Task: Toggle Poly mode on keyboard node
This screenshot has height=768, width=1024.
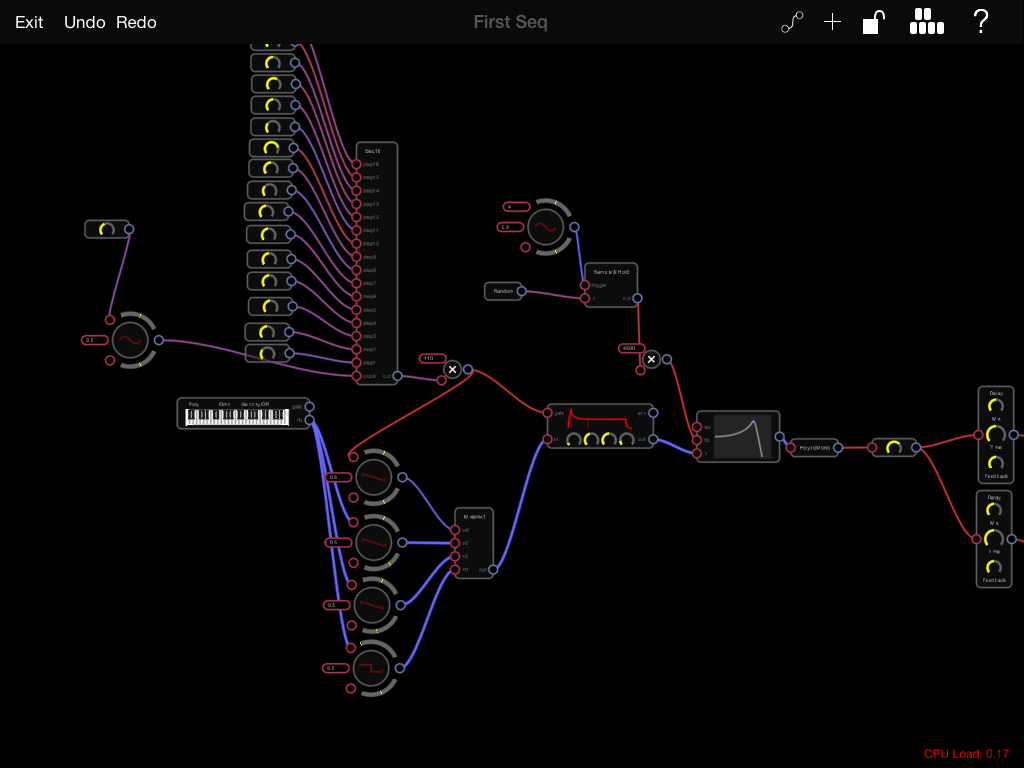Action: [x=194, y=404]
